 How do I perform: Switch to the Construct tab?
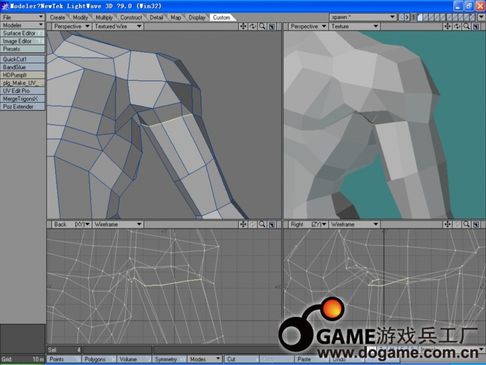[131, 18]
